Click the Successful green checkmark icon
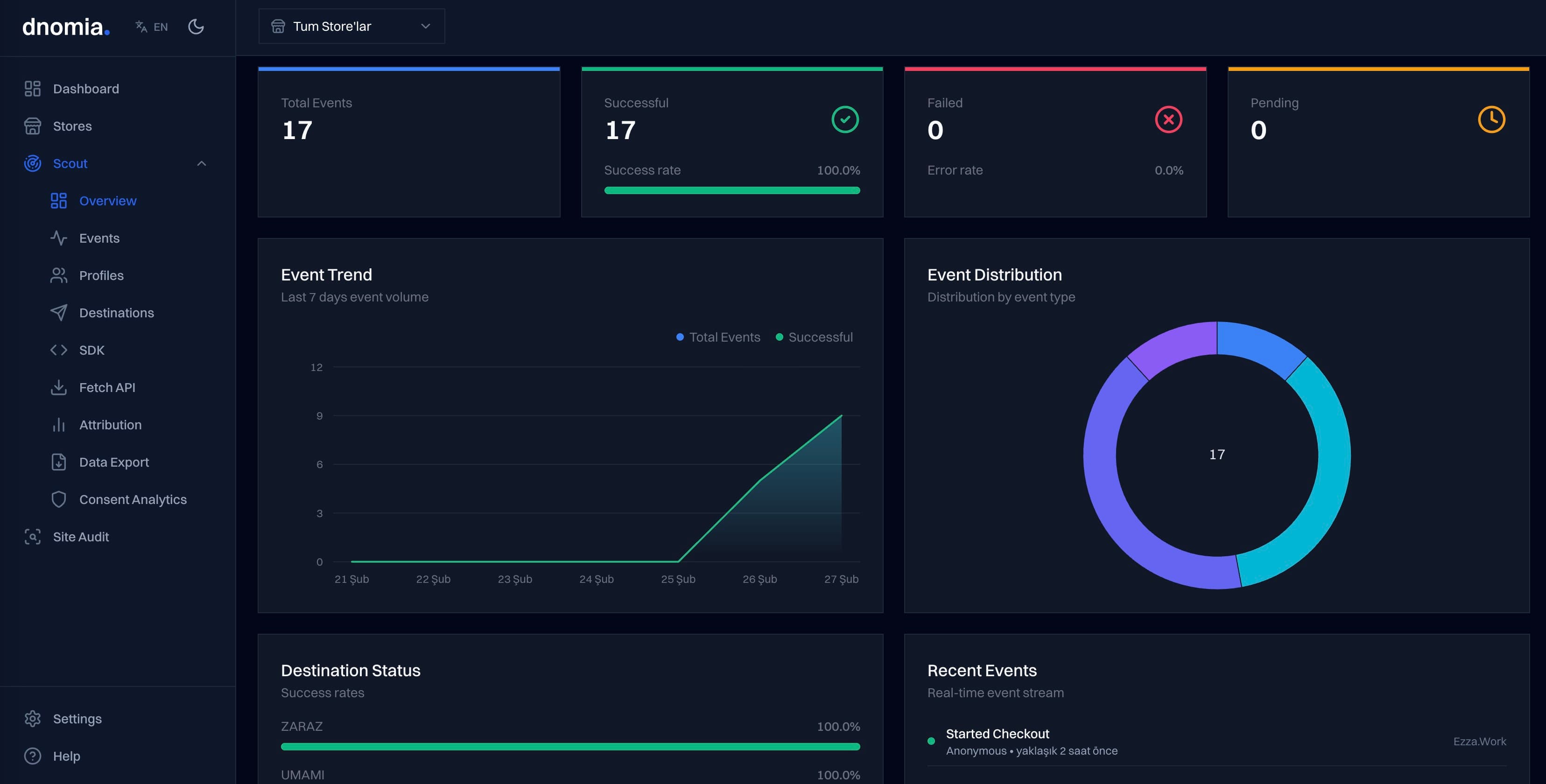This screenshot has height=784, width=1546. pyautogui.click(x=845, y=119)
